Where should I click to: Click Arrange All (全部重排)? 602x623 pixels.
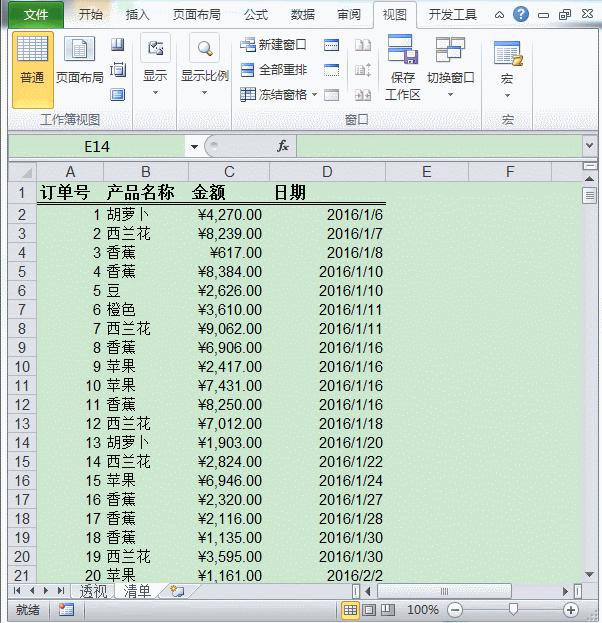(x=273, y=70)
